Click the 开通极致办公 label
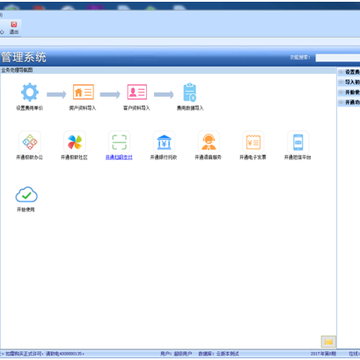The height and width of the screenshot is (360, 360). 29,157
